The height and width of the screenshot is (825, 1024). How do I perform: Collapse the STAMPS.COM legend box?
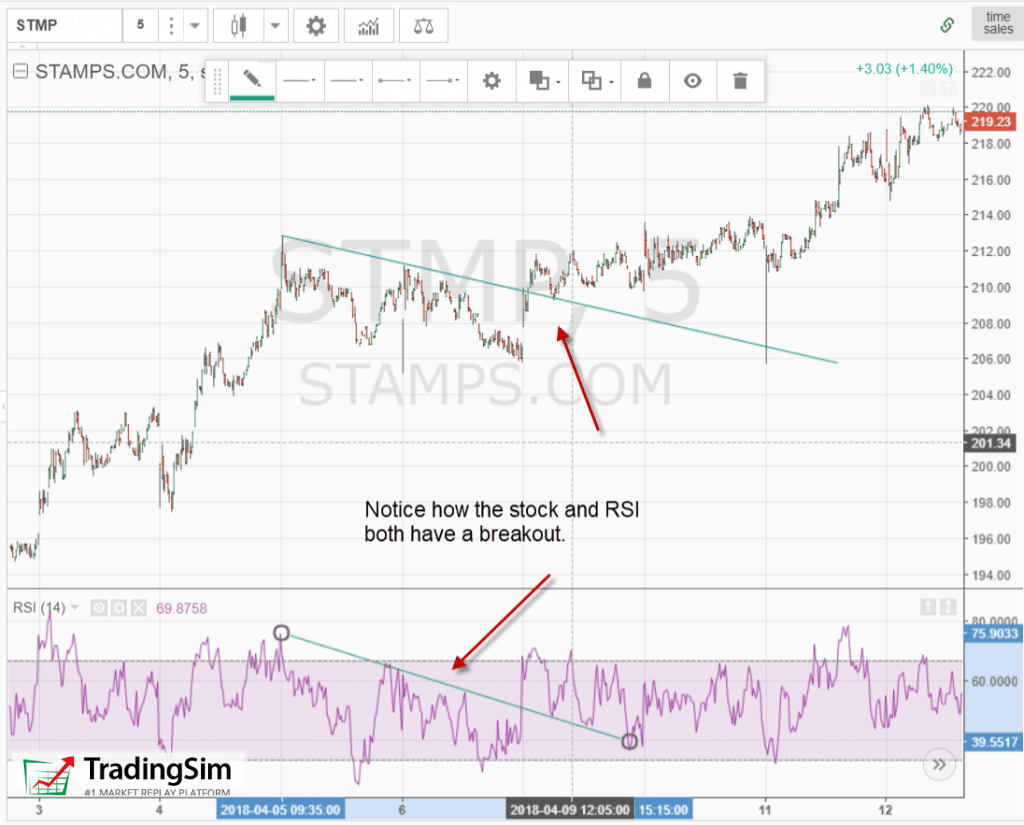point(21,71)
